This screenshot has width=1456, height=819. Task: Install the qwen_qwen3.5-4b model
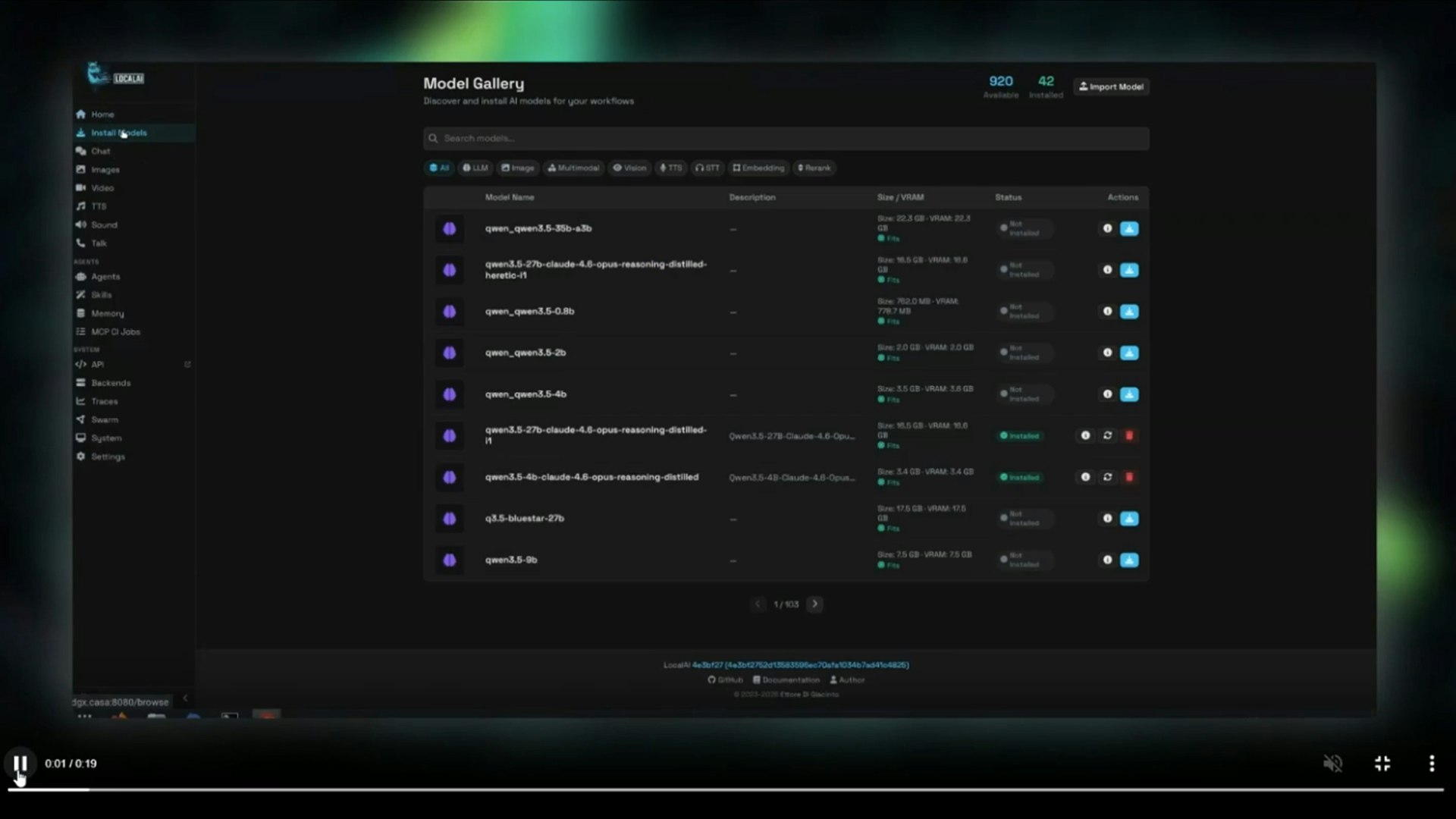[x=1129, y=394]
